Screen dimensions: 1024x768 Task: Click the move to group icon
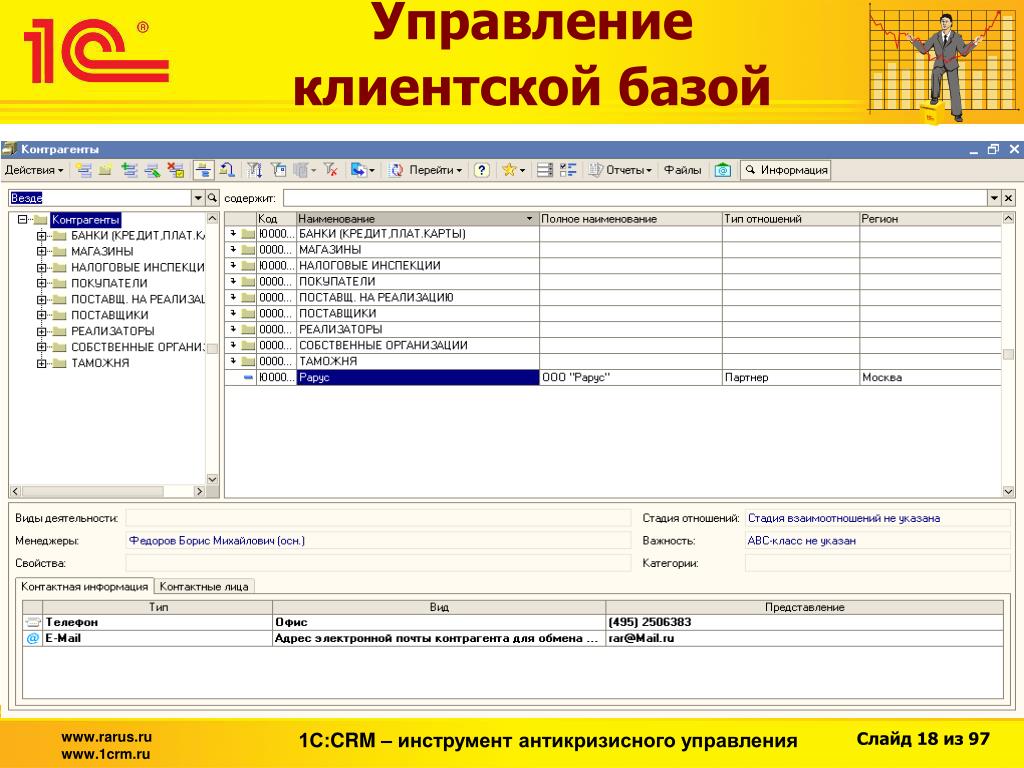click(x=227, y=170)
